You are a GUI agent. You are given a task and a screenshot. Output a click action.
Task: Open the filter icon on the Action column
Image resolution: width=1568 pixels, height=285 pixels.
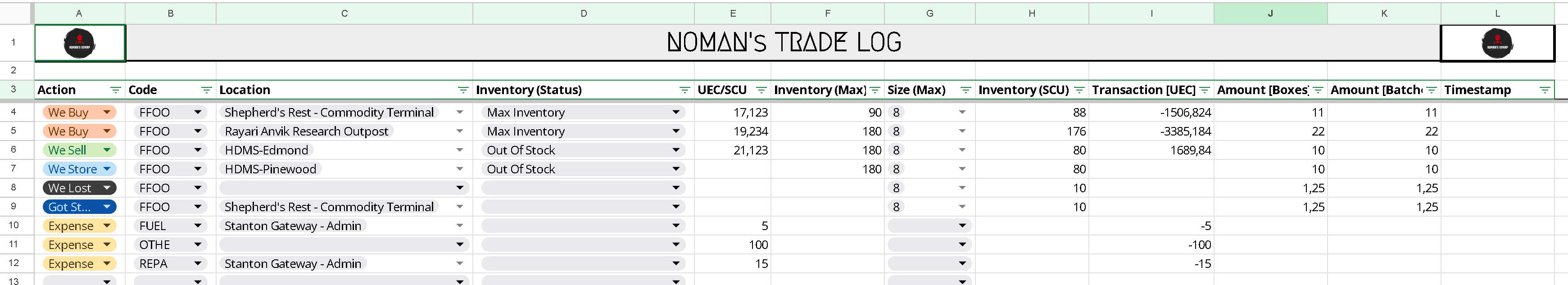coord(115,90)
